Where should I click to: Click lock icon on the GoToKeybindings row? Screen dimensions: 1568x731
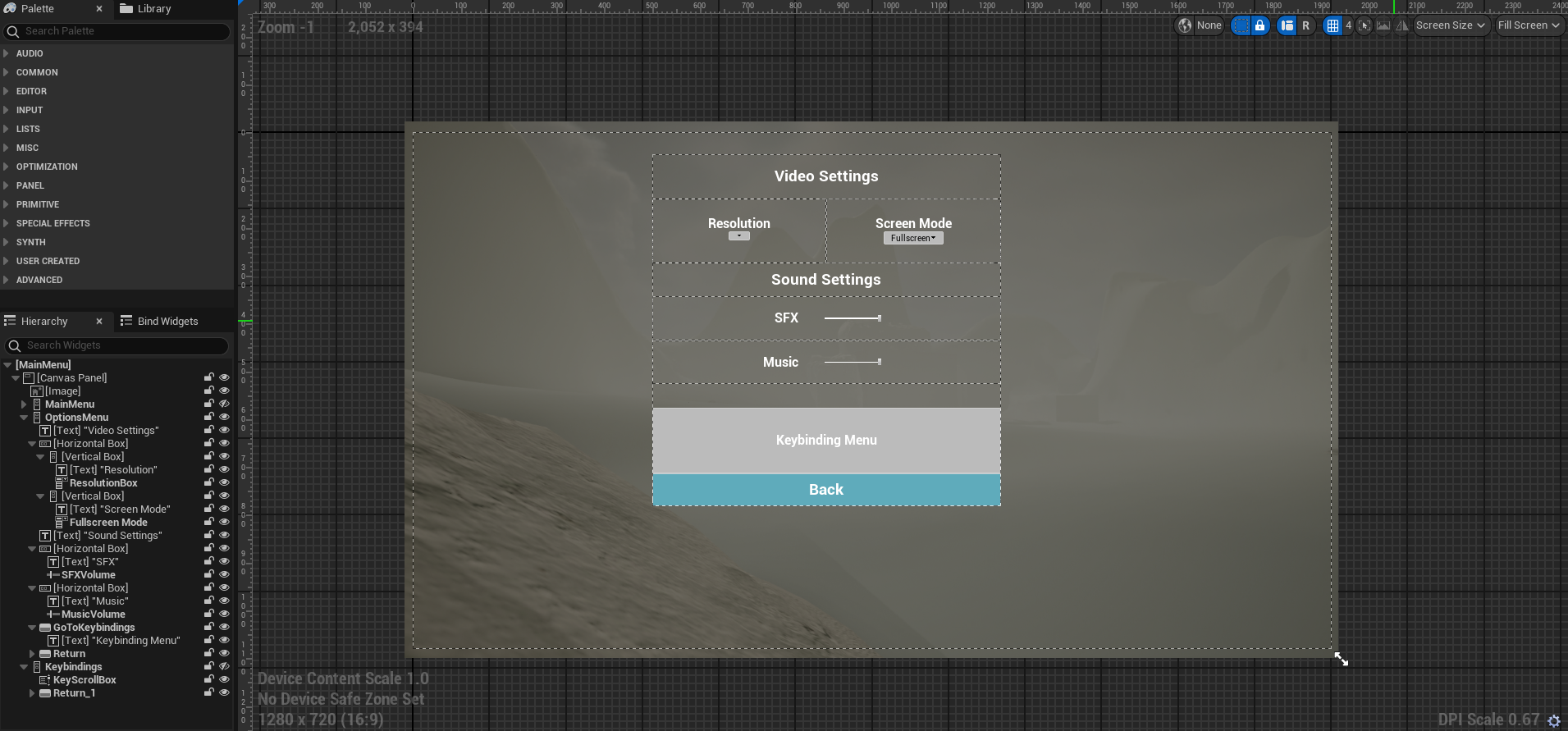(x=209, y=627)
